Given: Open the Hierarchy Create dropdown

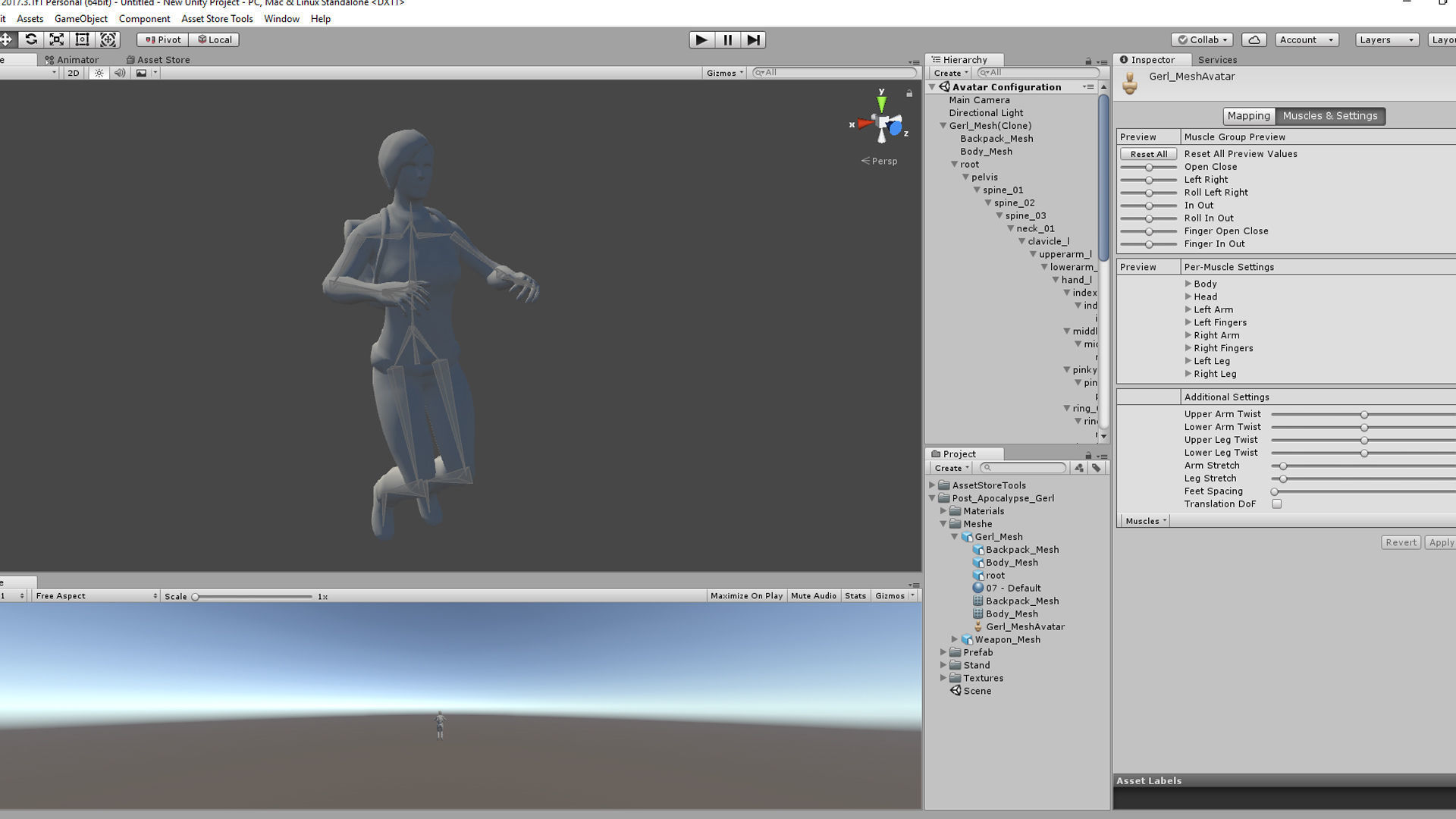Looking at the screenshot, I should pos(951,73).
